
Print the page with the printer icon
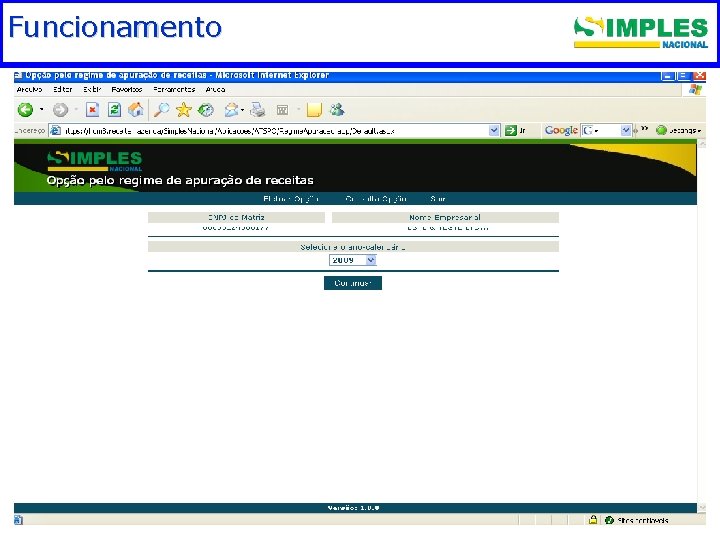pyautogui.click(x=258, y=110)
